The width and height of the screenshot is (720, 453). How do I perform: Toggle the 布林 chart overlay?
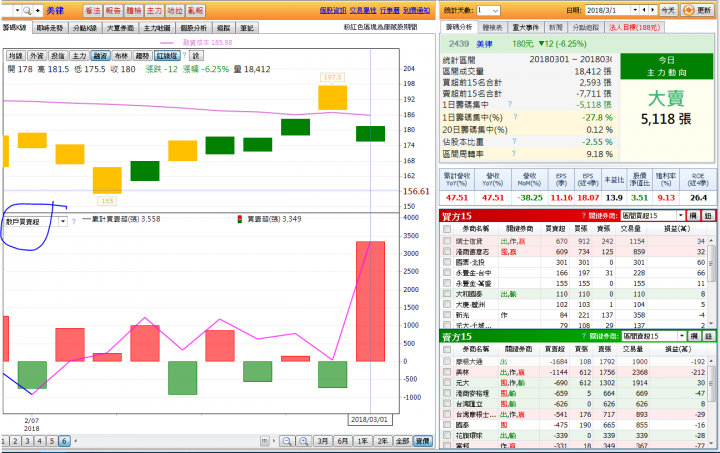(121, 56)
